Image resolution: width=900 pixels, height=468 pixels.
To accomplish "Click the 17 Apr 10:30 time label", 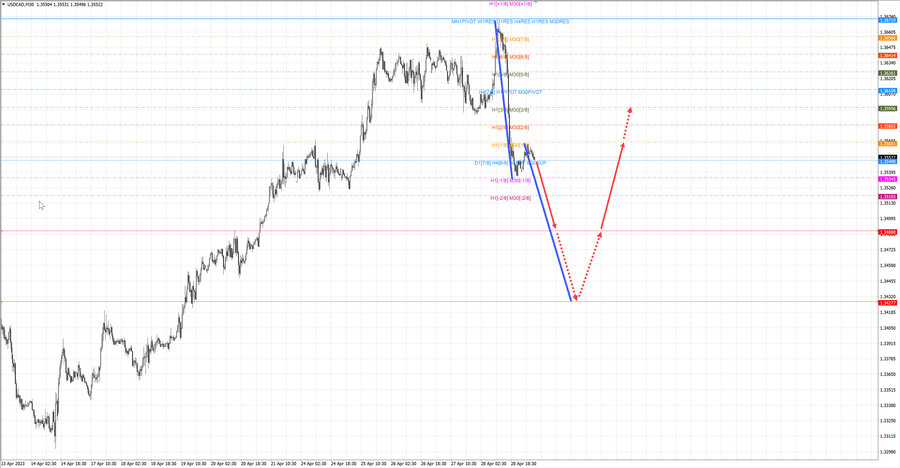I will pyautogui.click(x=103, y=463).
